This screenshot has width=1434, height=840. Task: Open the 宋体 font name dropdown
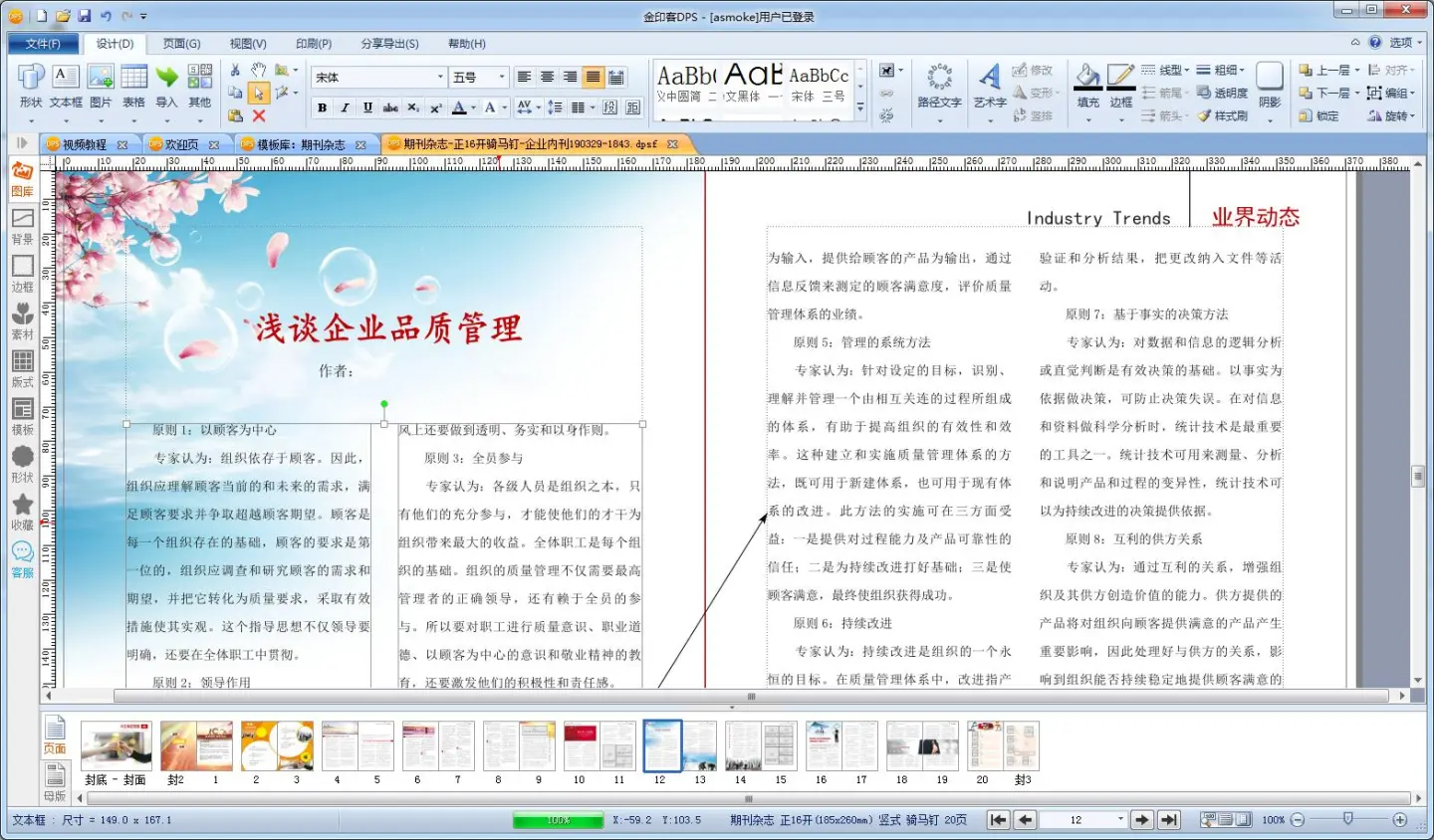point(440,78)
